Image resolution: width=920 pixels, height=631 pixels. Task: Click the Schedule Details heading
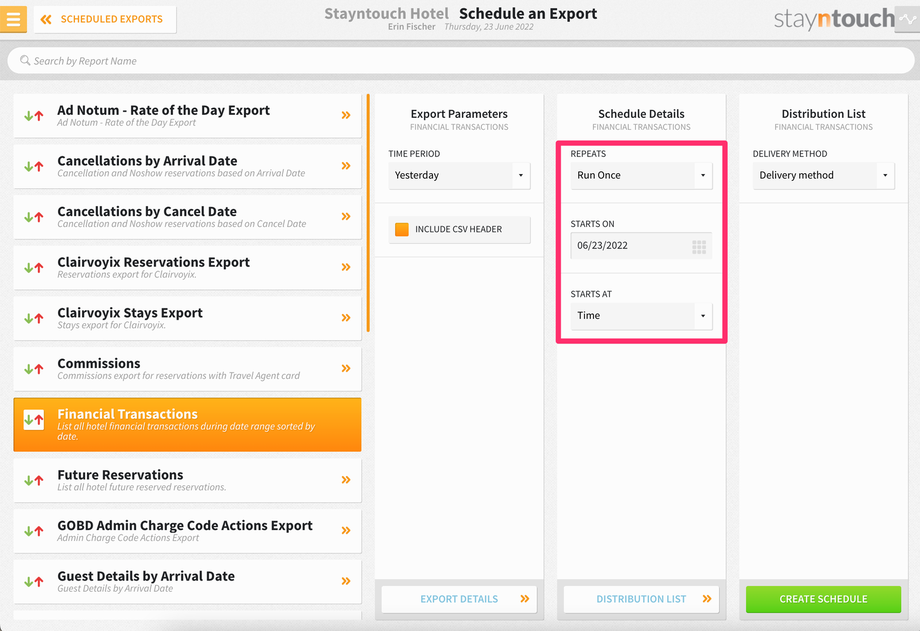click(x=641, y=114)
